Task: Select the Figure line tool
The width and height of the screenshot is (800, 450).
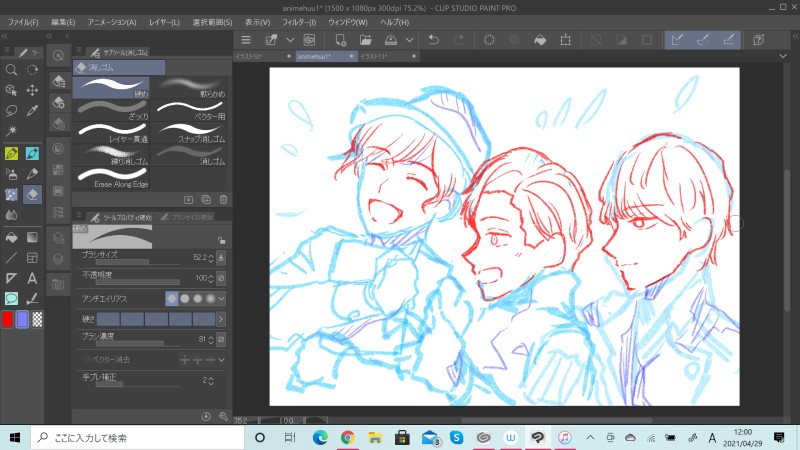Action: tap(11, 258)
